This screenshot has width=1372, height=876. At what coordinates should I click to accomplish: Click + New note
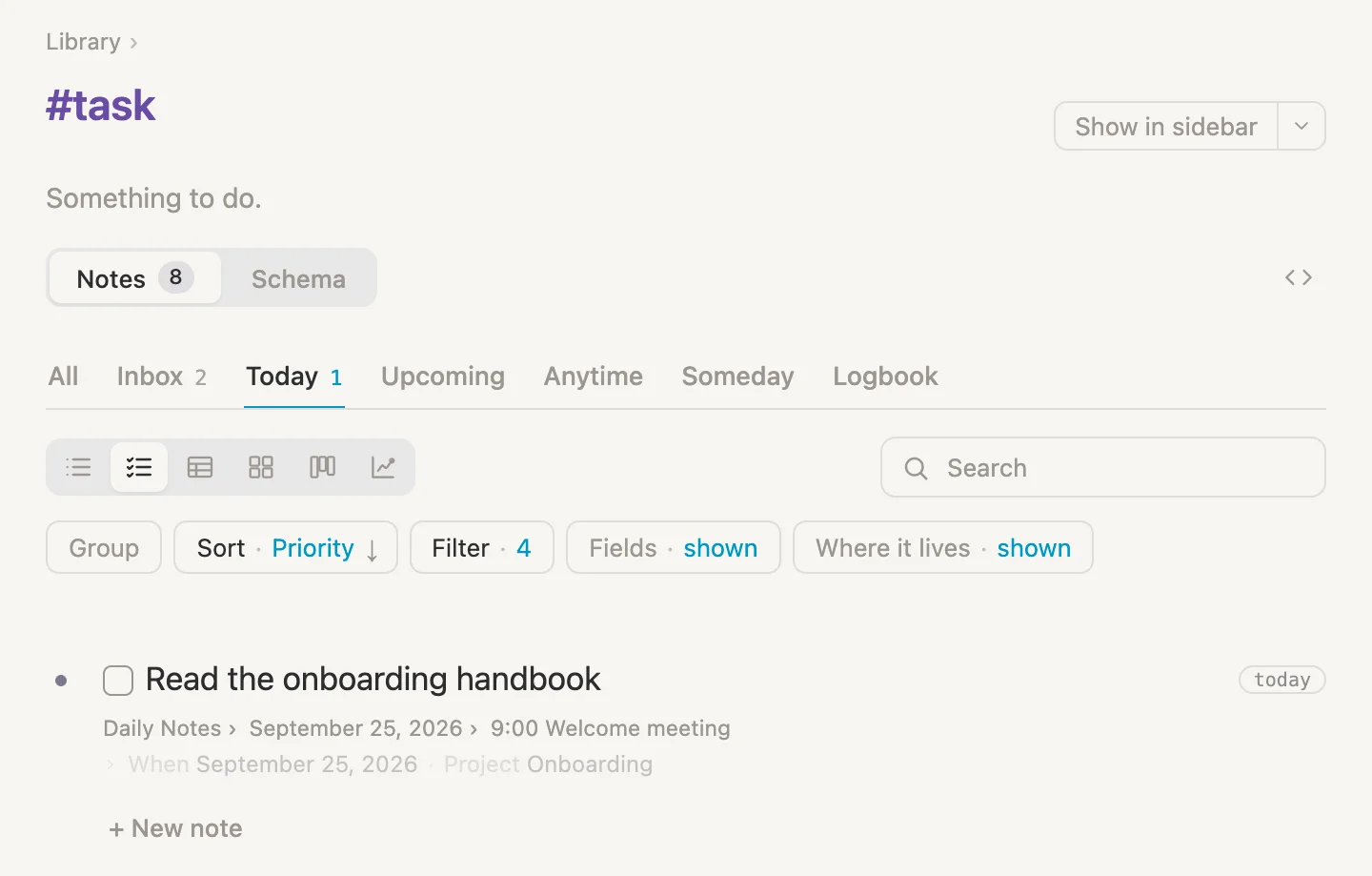[175, 828]
